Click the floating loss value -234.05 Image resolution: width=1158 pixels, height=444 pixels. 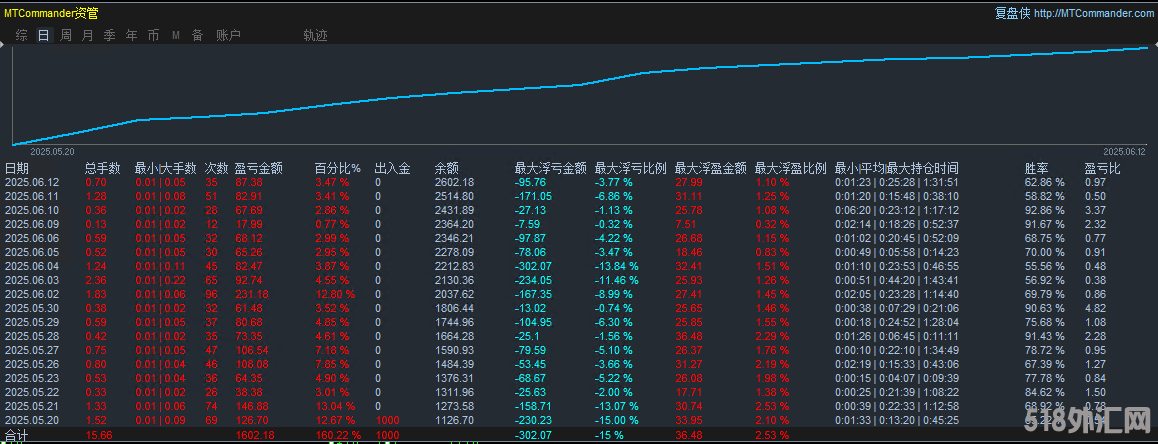(x=533, y=279)
